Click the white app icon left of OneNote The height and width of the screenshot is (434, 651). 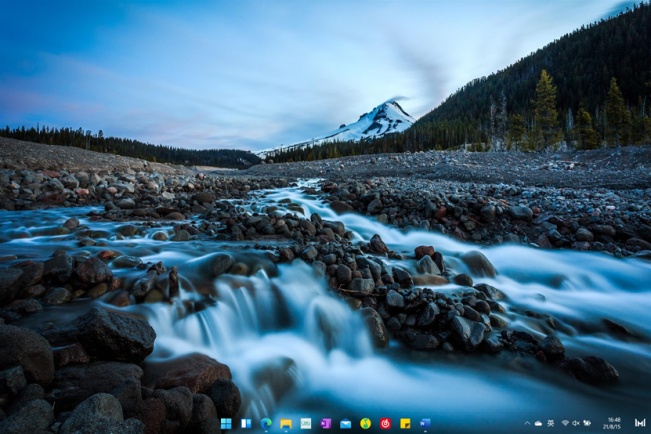[x=306, y=423]
